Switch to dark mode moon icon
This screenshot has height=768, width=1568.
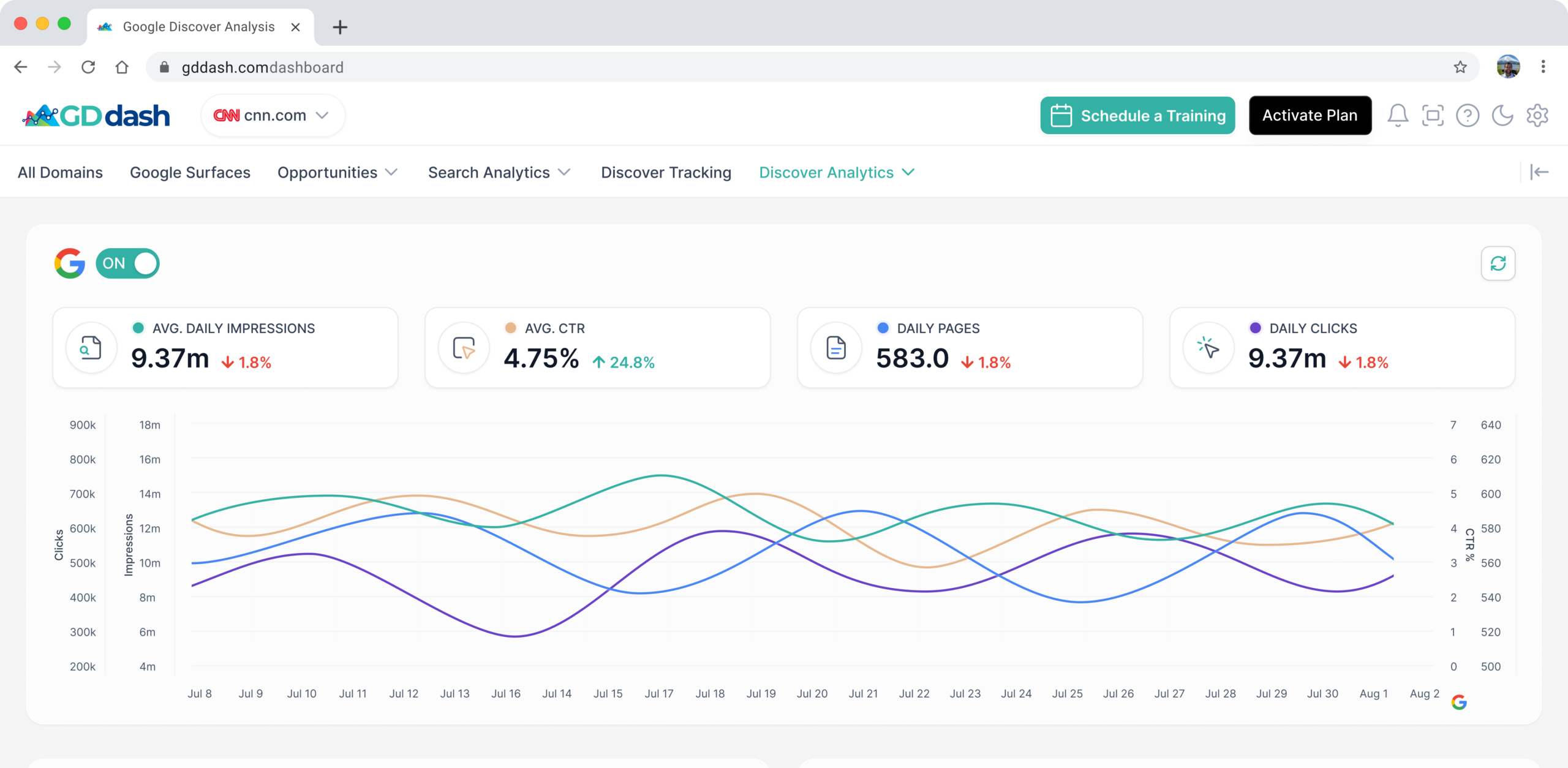tap(1502, 115)
